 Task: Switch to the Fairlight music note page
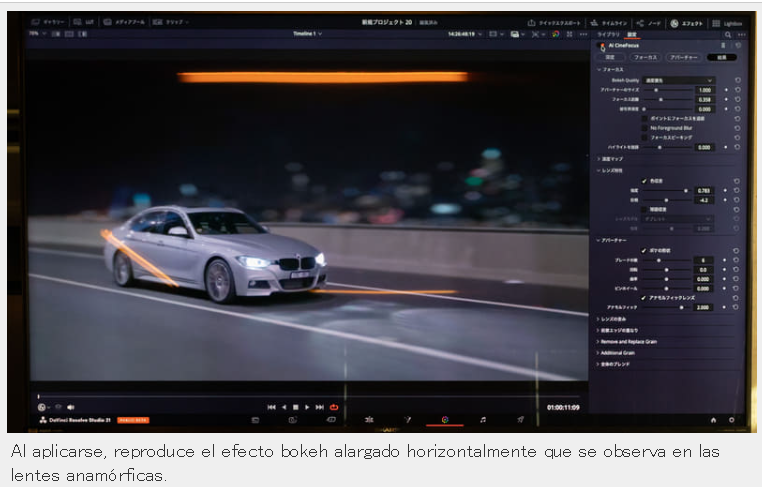[x=483, y=419]
